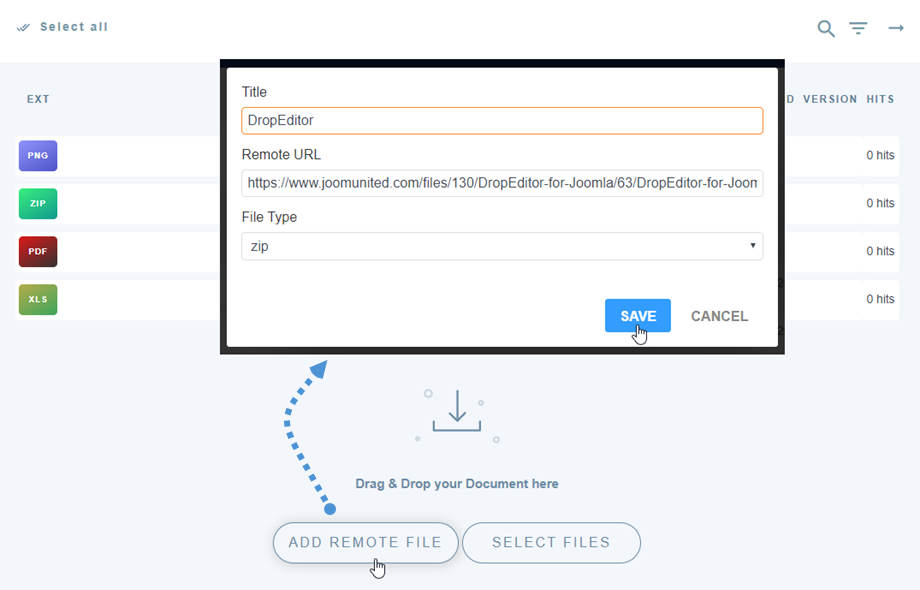Screen dimensions: 920x590
Task: Sort by the EXT column header
Action: click(x=38, y=99)
